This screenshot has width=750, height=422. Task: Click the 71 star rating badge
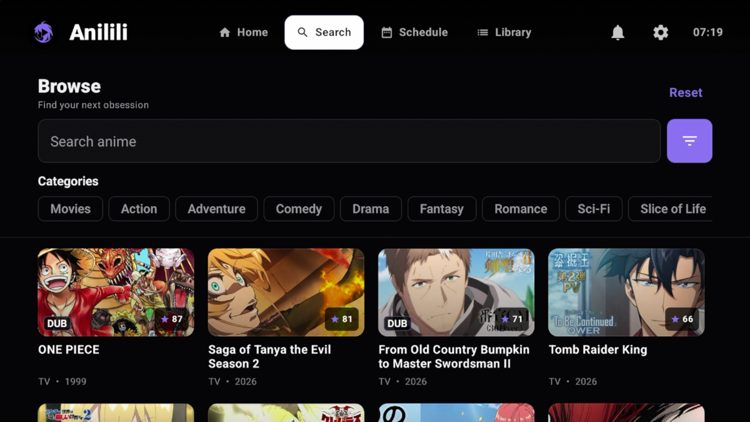click(x=512, y=319)
